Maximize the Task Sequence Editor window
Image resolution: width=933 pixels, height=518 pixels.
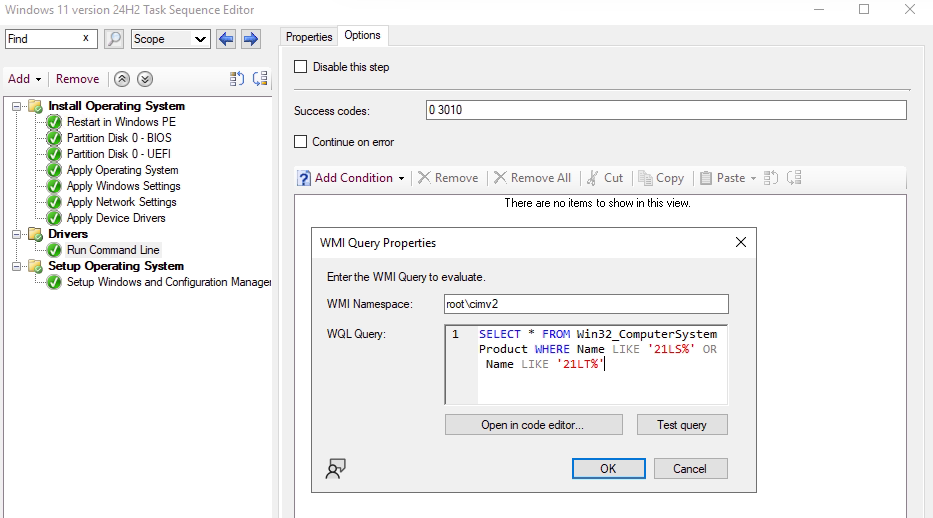click(864, 10)
